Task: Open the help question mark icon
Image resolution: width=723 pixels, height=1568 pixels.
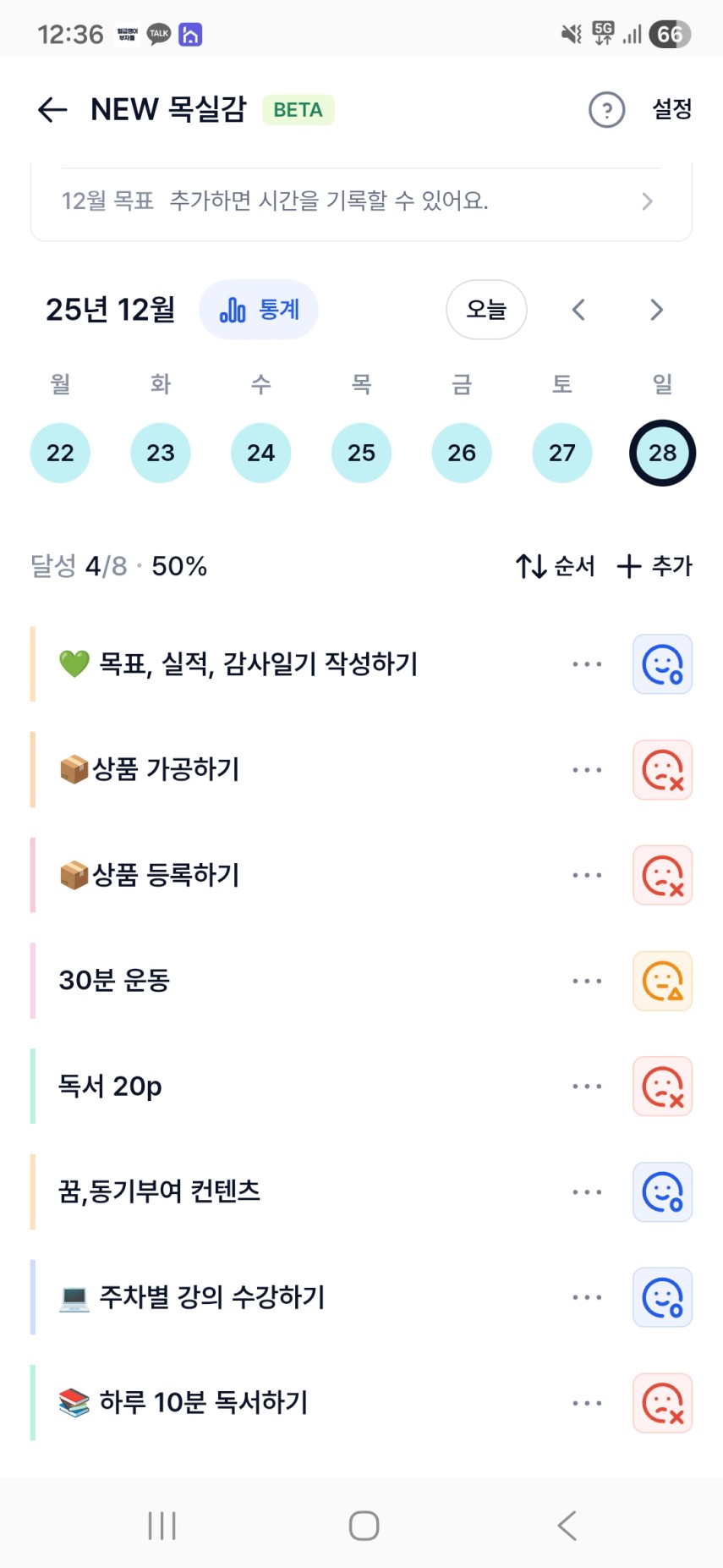Action: pos(606,110)
